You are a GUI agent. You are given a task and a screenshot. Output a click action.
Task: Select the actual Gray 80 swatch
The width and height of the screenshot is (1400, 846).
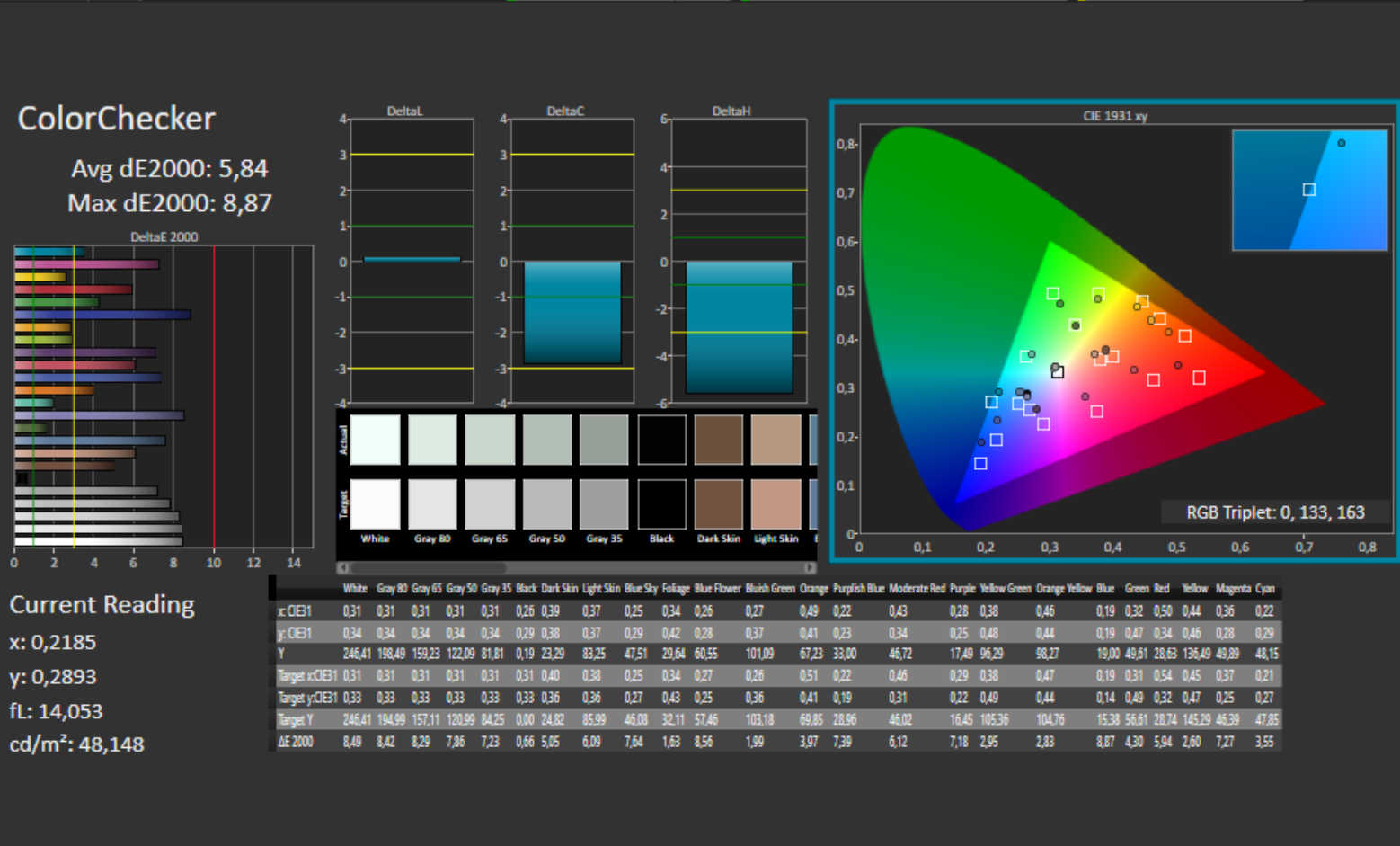pyautogui.click(x=432, y=440)
